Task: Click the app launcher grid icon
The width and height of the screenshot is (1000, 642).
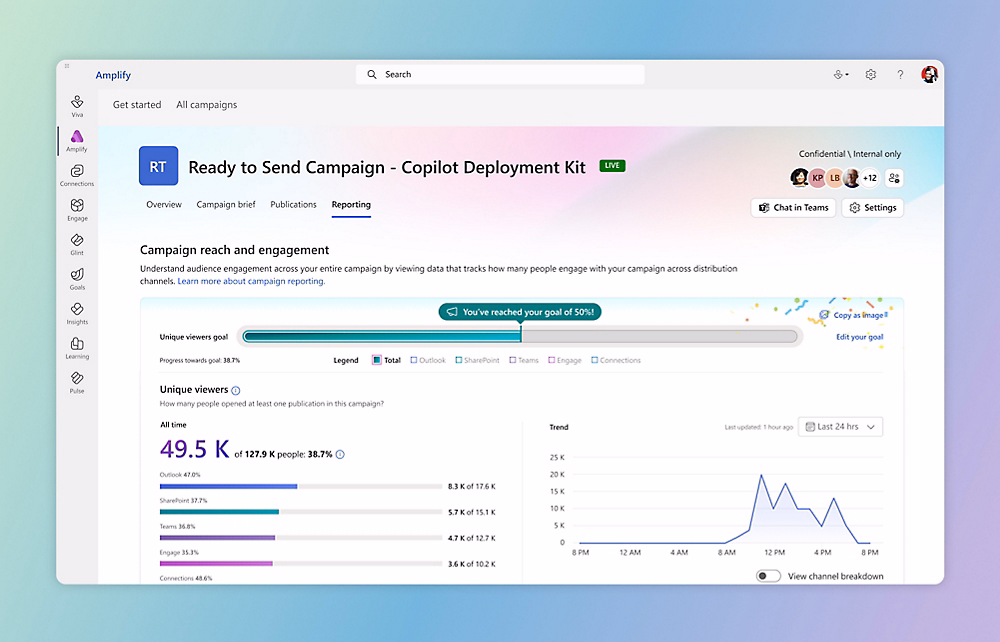Action: pyautogui.click(x=67, y=66)
